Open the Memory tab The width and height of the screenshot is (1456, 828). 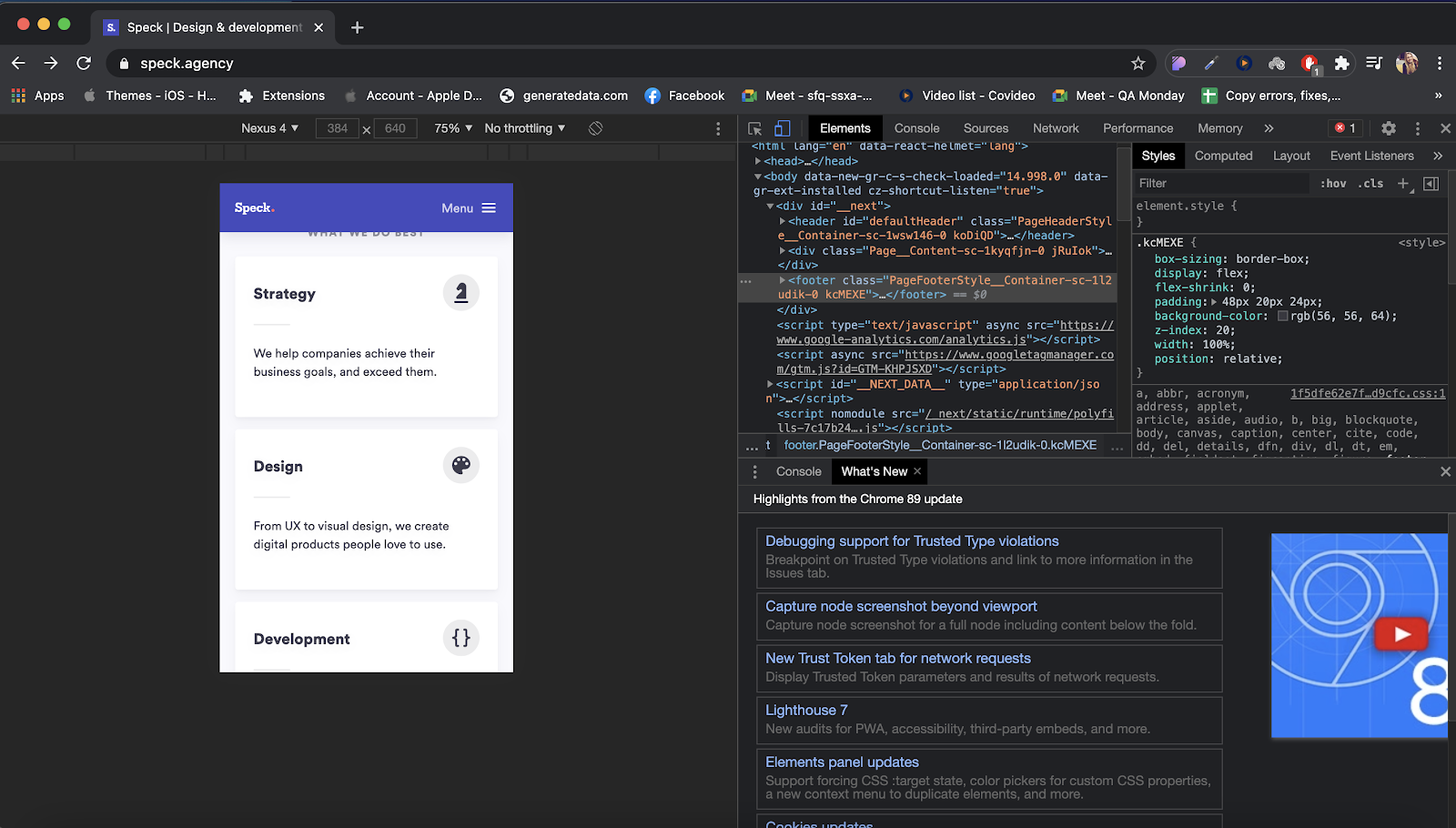pyautogui.click(x=1219, y=128)
